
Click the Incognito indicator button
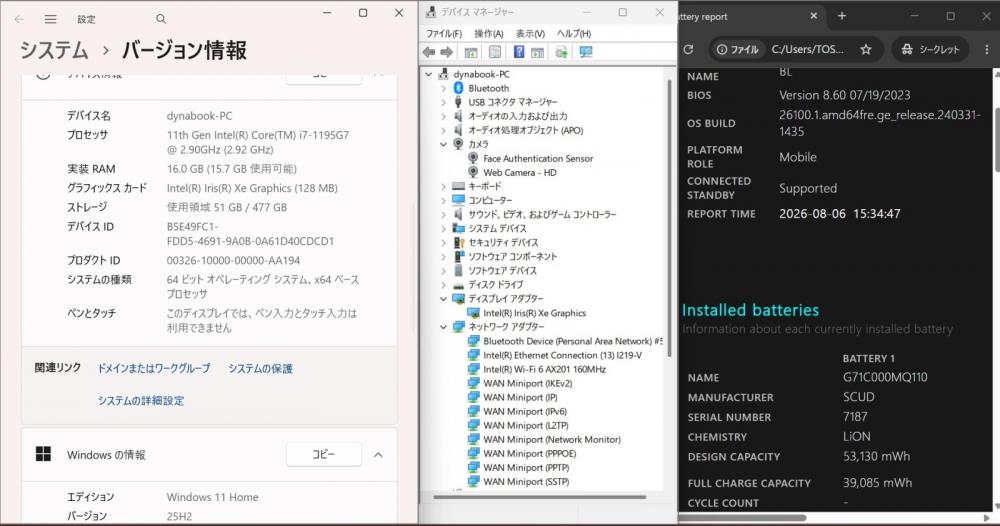930,49
